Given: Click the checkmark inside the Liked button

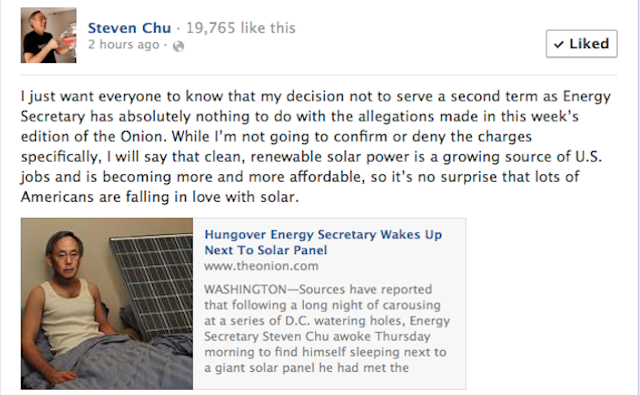Looking at the screenshot, I should pyautogui.click(x=559, y=44).
